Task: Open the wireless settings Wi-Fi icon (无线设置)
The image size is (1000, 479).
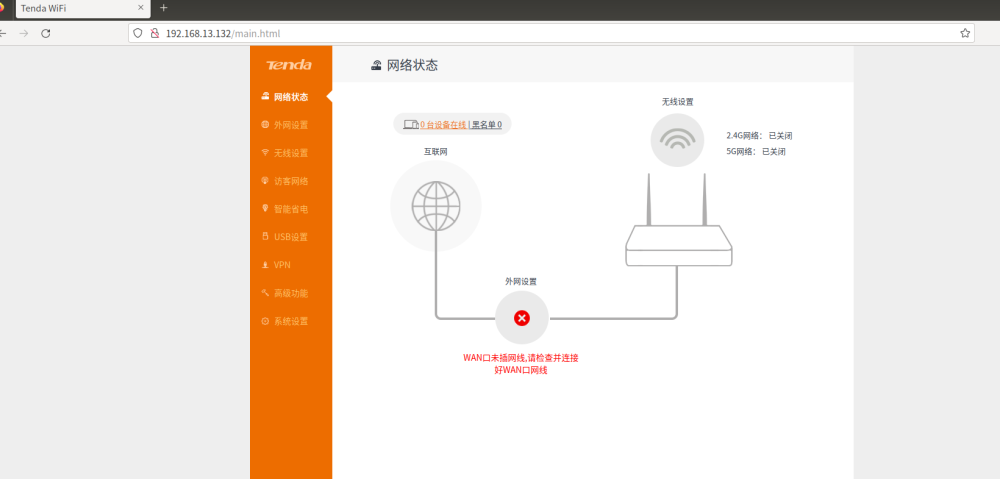Action: click(x=677, y=139)
